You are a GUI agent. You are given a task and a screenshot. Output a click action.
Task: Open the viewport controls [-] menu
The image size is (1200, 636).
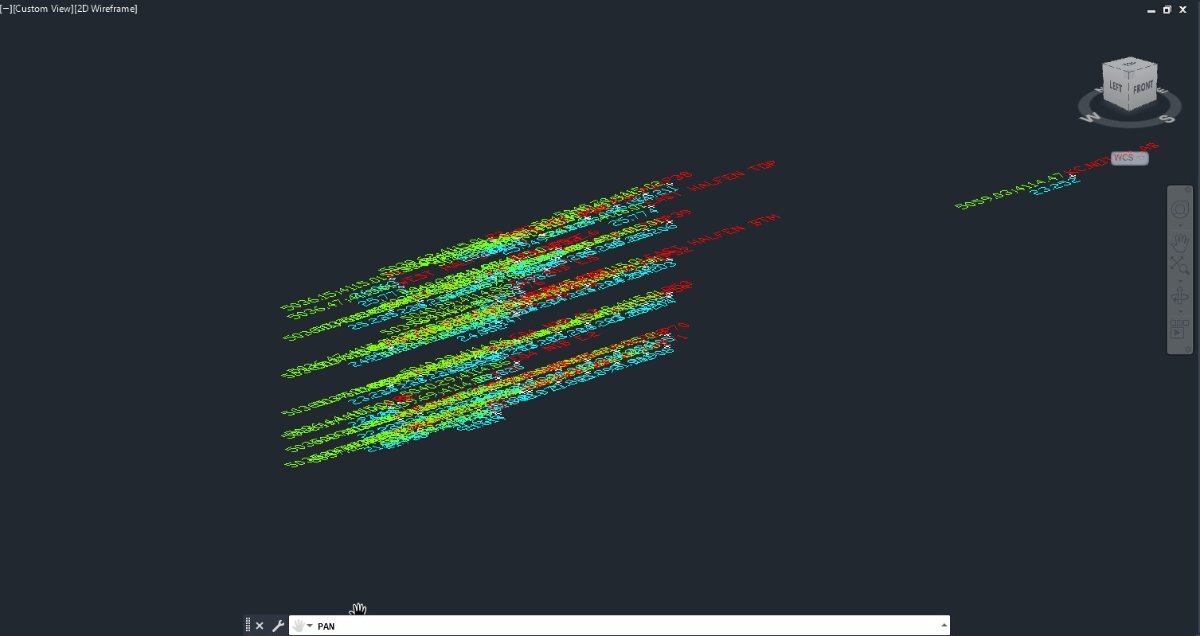pyautogui.click(x=5, y=8)
